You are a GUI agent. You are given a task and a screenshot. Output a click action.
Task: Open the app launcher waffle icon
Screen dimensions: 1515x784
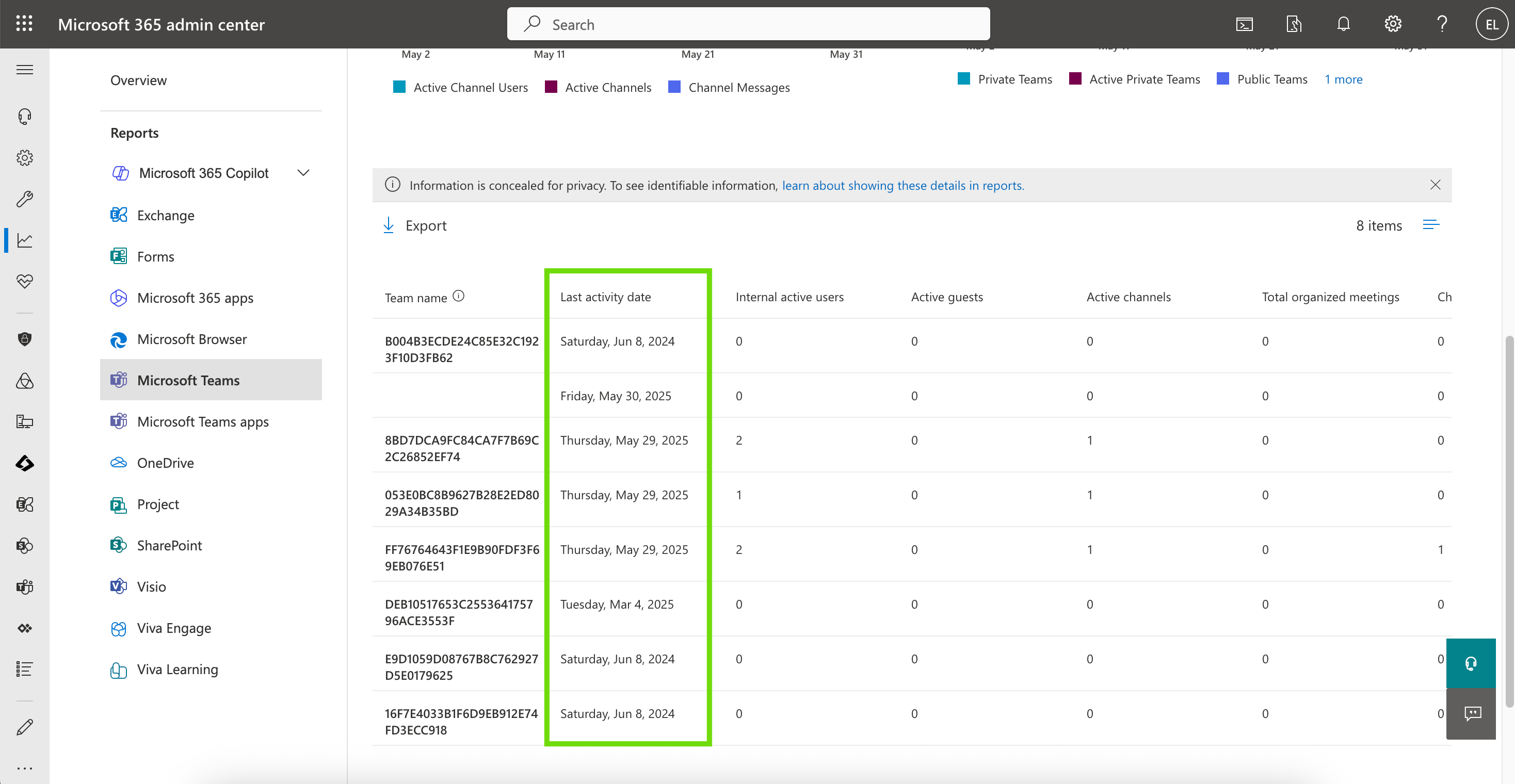click(x=24, y=24)
